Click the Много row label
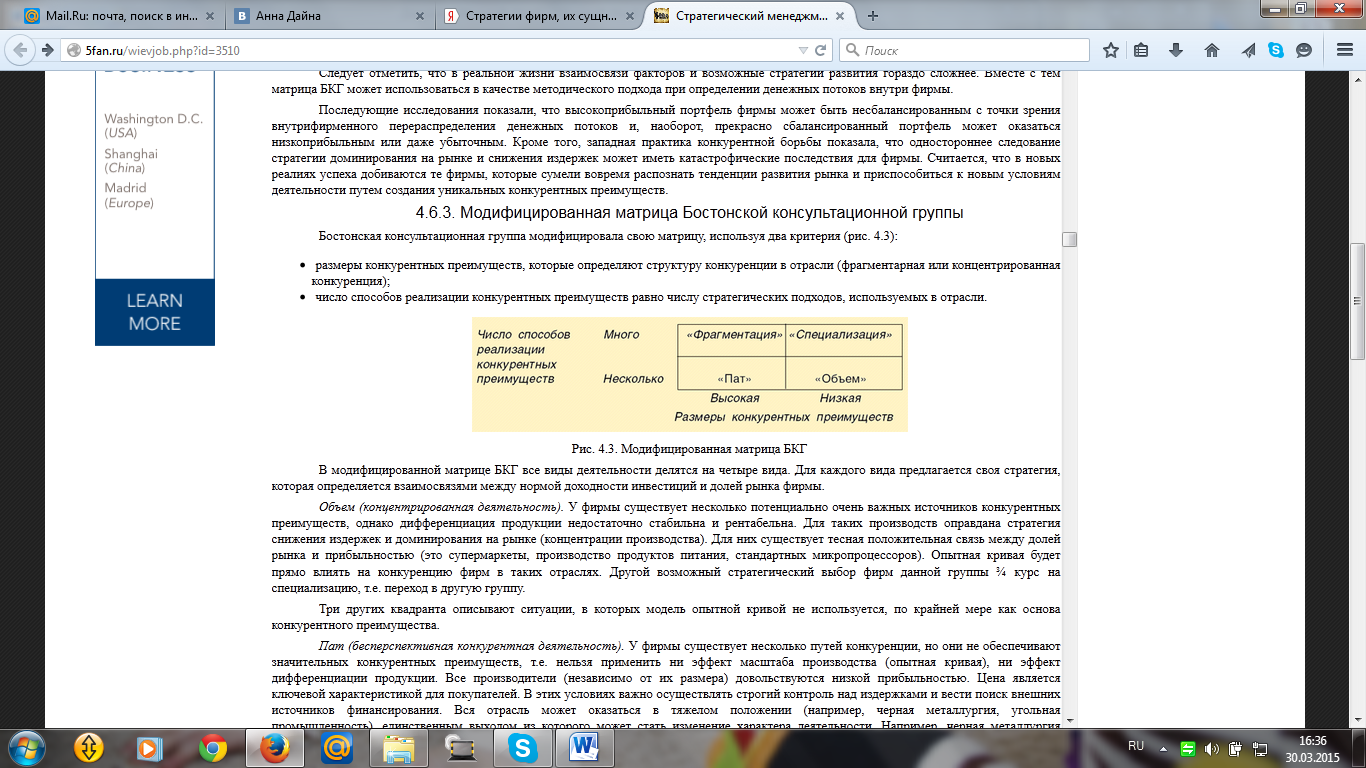 coord(621,334)
